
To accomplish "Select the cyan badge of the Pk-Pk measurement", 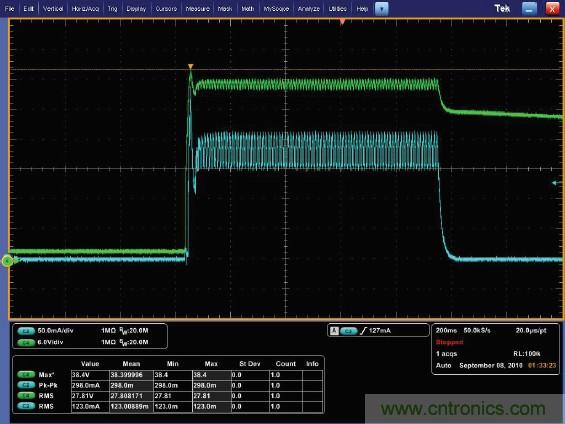I will (x=26, y=385).
